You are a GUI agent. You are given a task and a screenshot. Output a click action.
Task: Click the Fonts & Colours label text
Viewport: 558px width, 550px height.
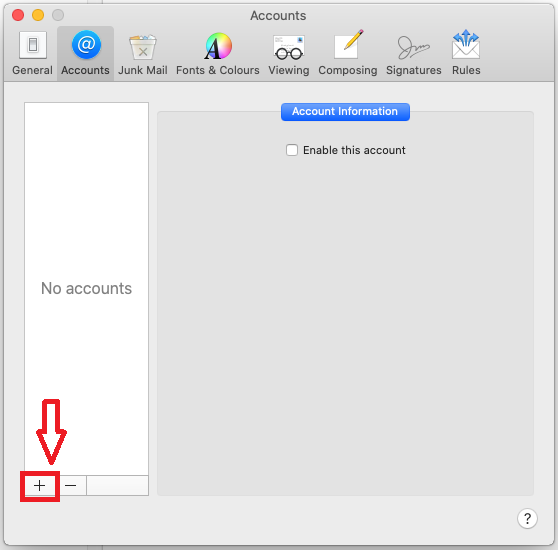click(217, 70)
